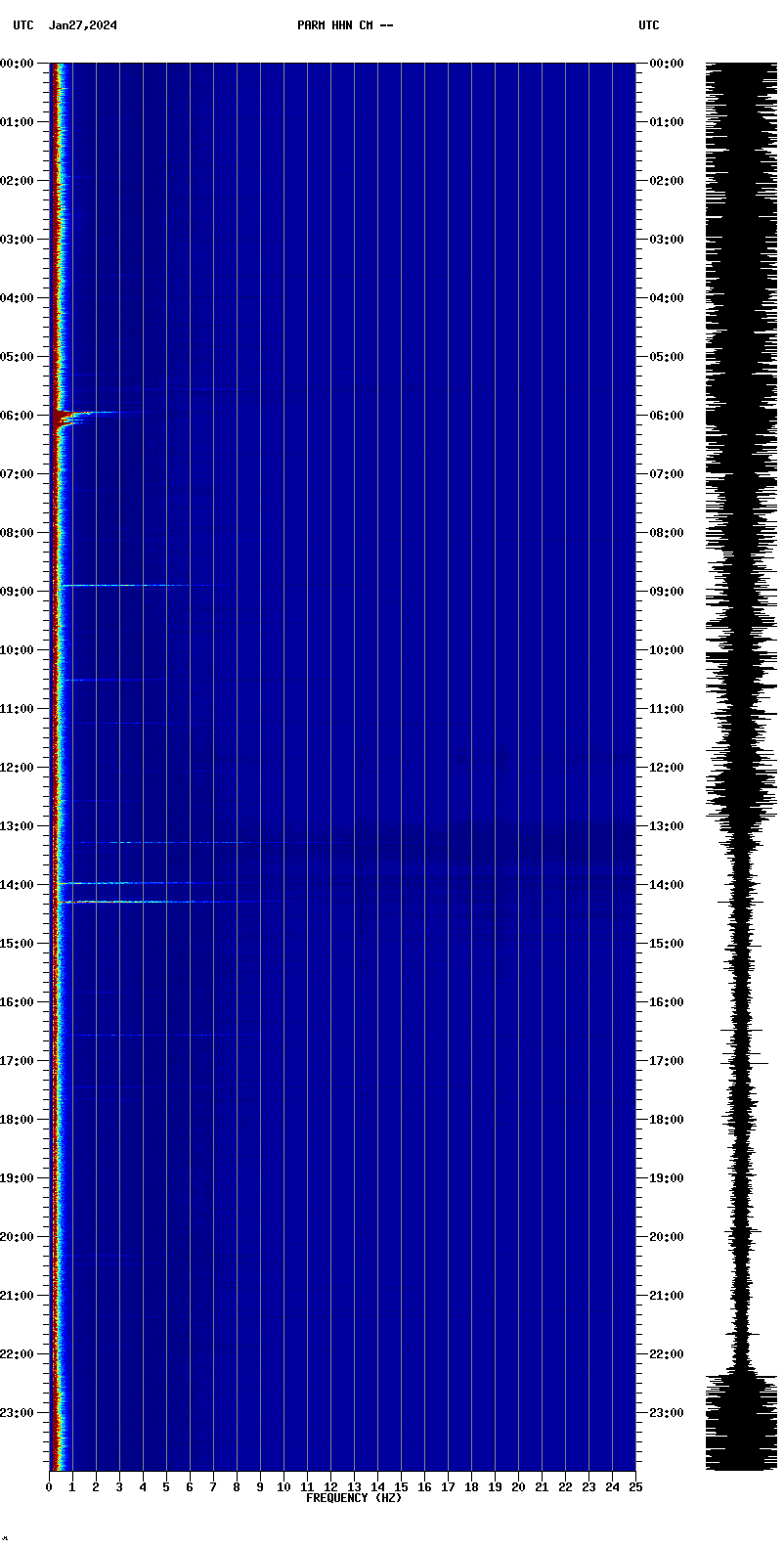The height and width of the screenshot is (1549, 784).
Task: Click the "PARM HHN CM --" station title
Action: pyautogui.click(x=345, y=25)
